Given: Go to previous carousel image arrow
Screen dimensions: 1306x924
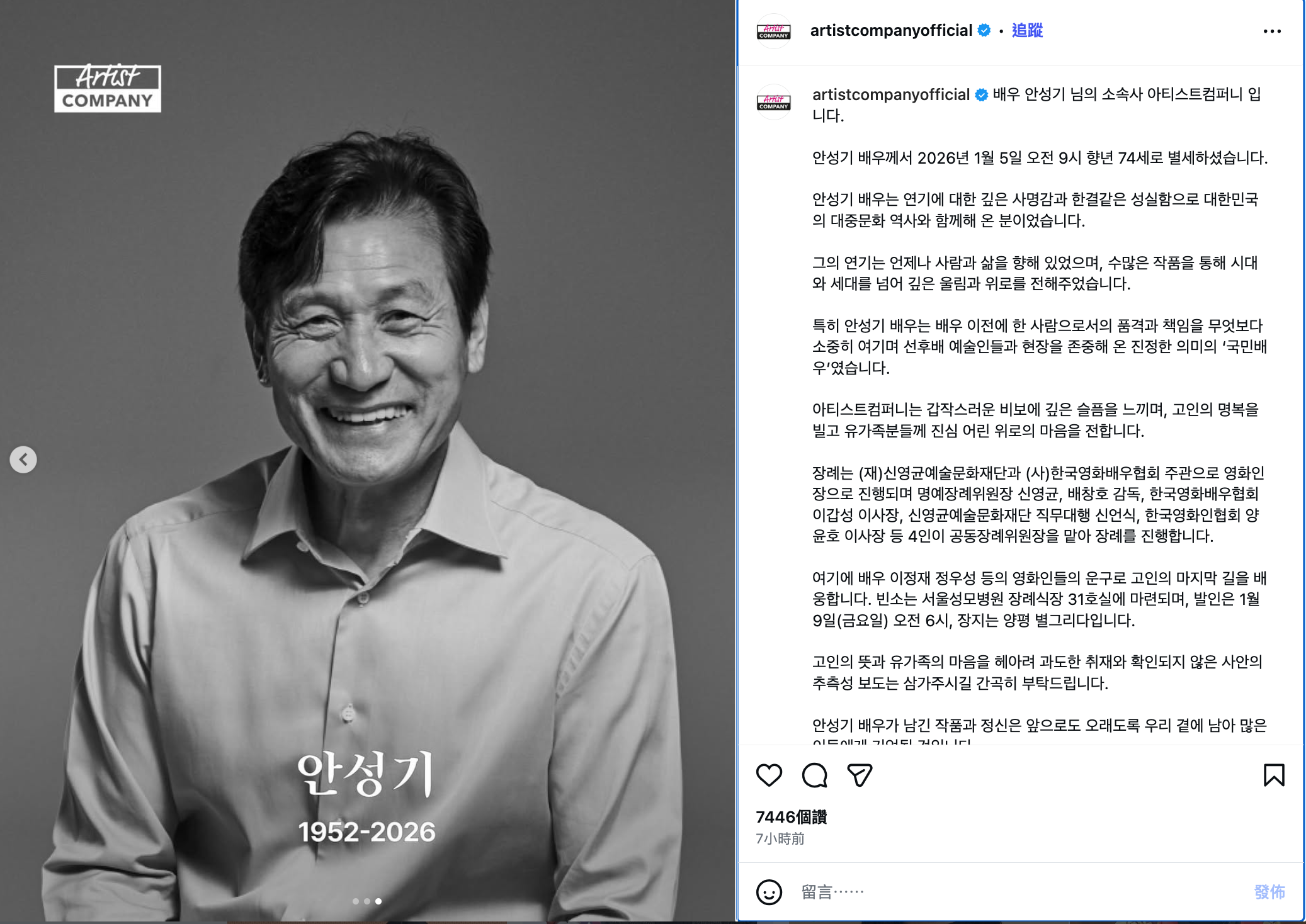Looking at the screenshot, I should click(x=23, y=459).
